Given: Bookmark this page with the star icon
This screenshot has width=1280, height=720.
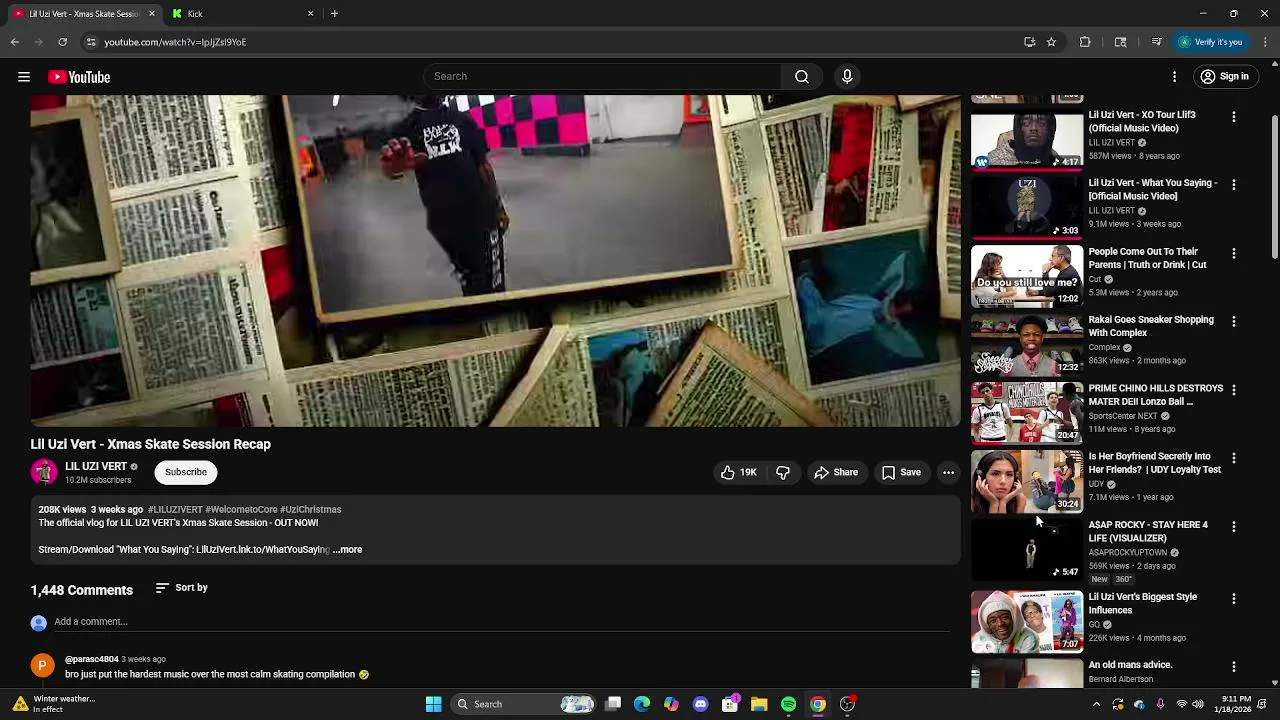Looking at the screenshot, I should [x=1051, y=42].
